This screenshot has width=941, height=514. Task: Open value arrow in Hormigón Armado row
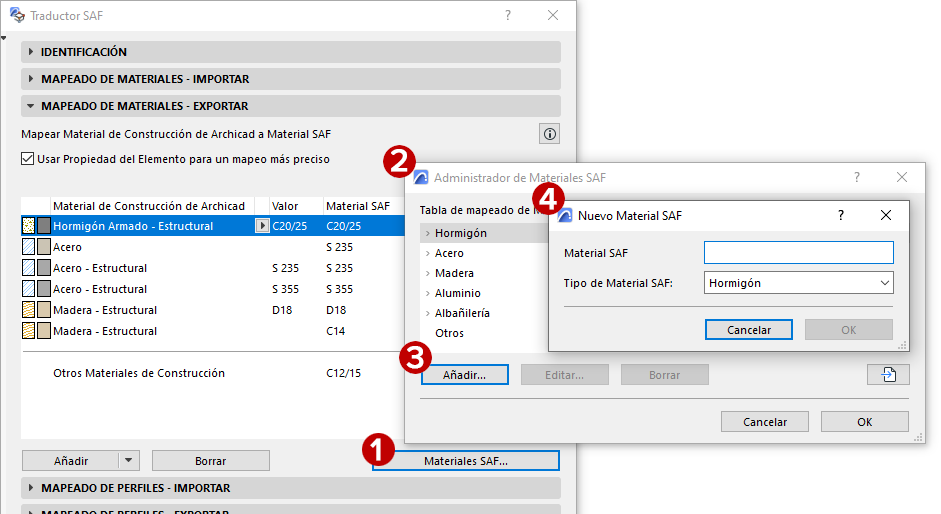(262, 226)
